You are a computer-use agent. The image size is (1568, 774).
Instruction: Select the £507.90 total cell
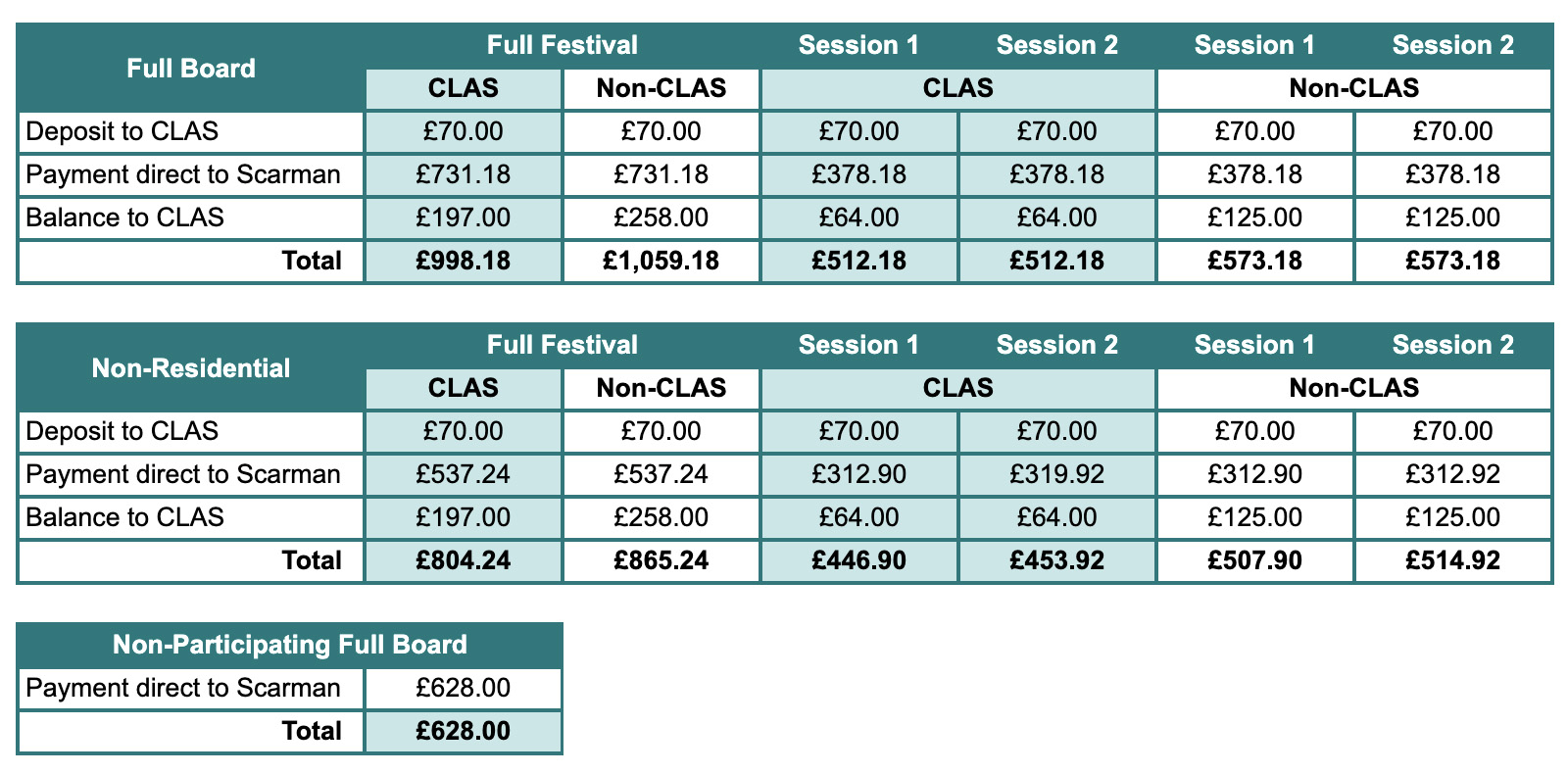1255,560
